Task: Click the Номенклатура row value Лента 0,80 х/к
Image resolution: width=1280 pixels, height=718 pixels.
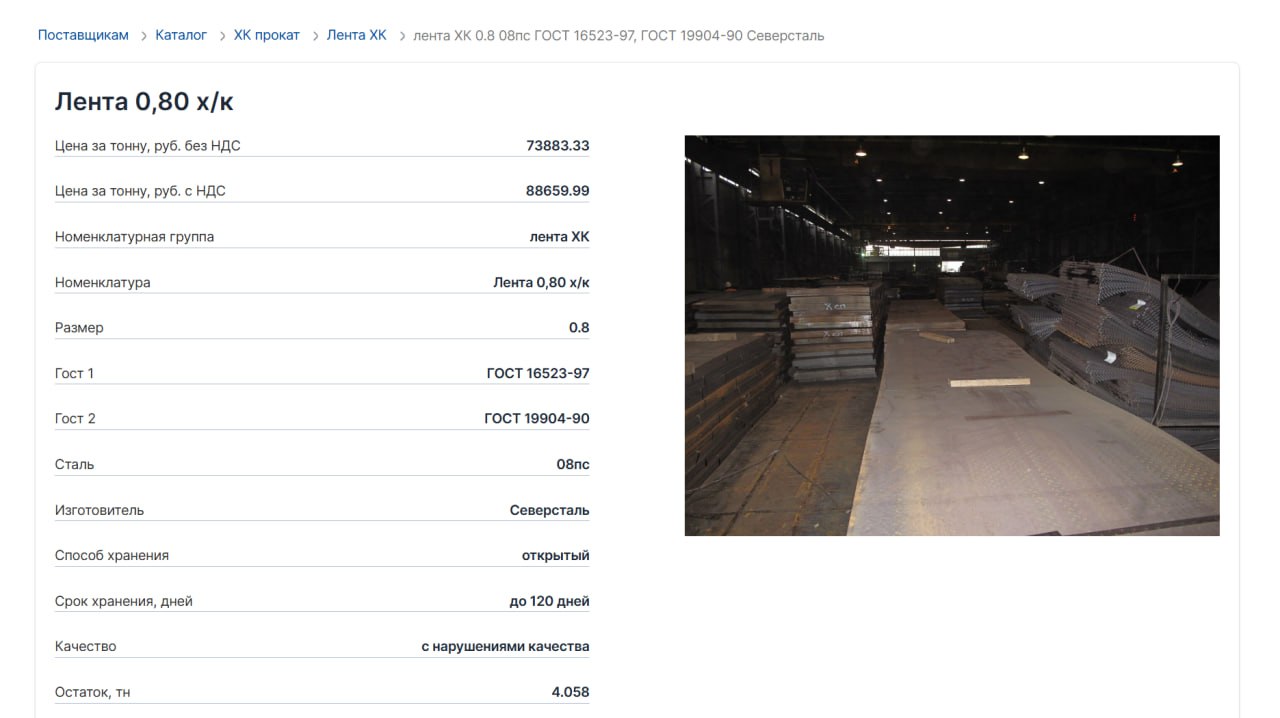Action: tap(542, 283)
